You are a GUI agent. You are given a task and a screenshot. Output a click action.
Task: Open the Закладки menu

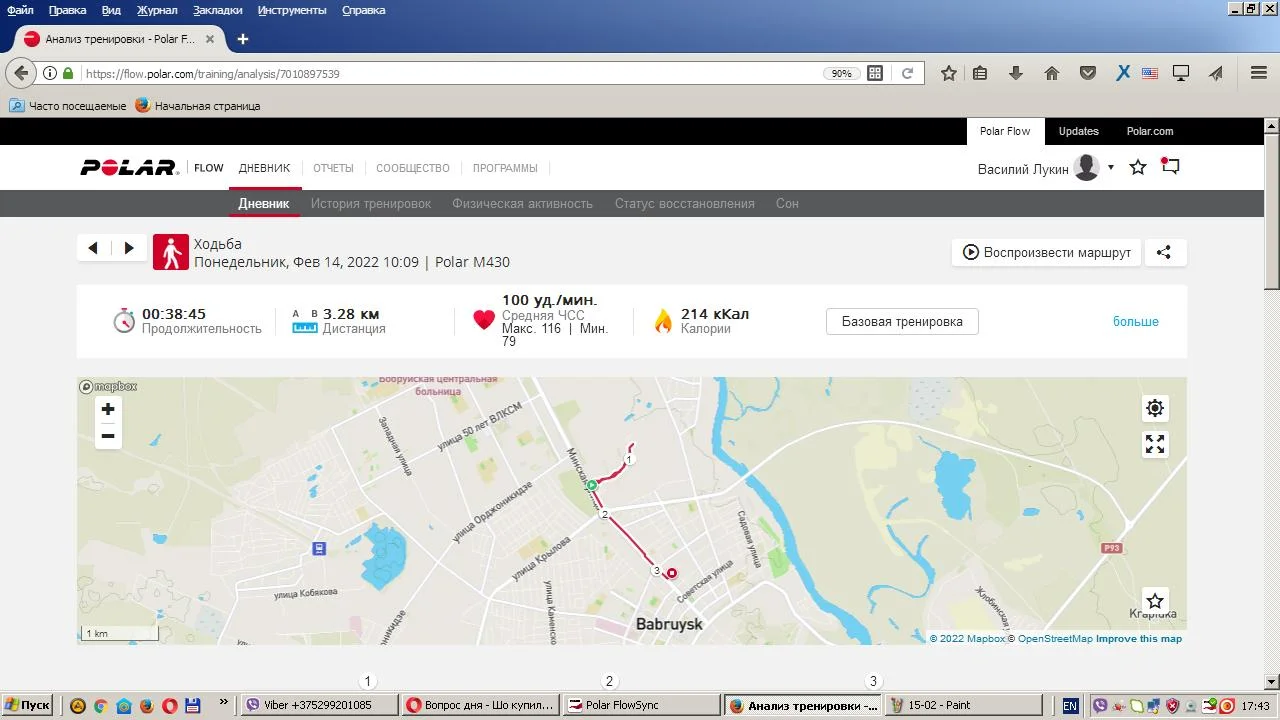tap(217, 10)
